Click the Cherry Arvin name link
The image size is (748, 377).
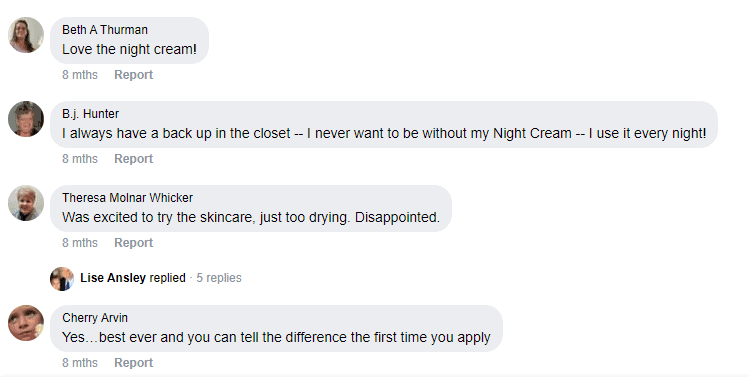(x=95, y=317)
